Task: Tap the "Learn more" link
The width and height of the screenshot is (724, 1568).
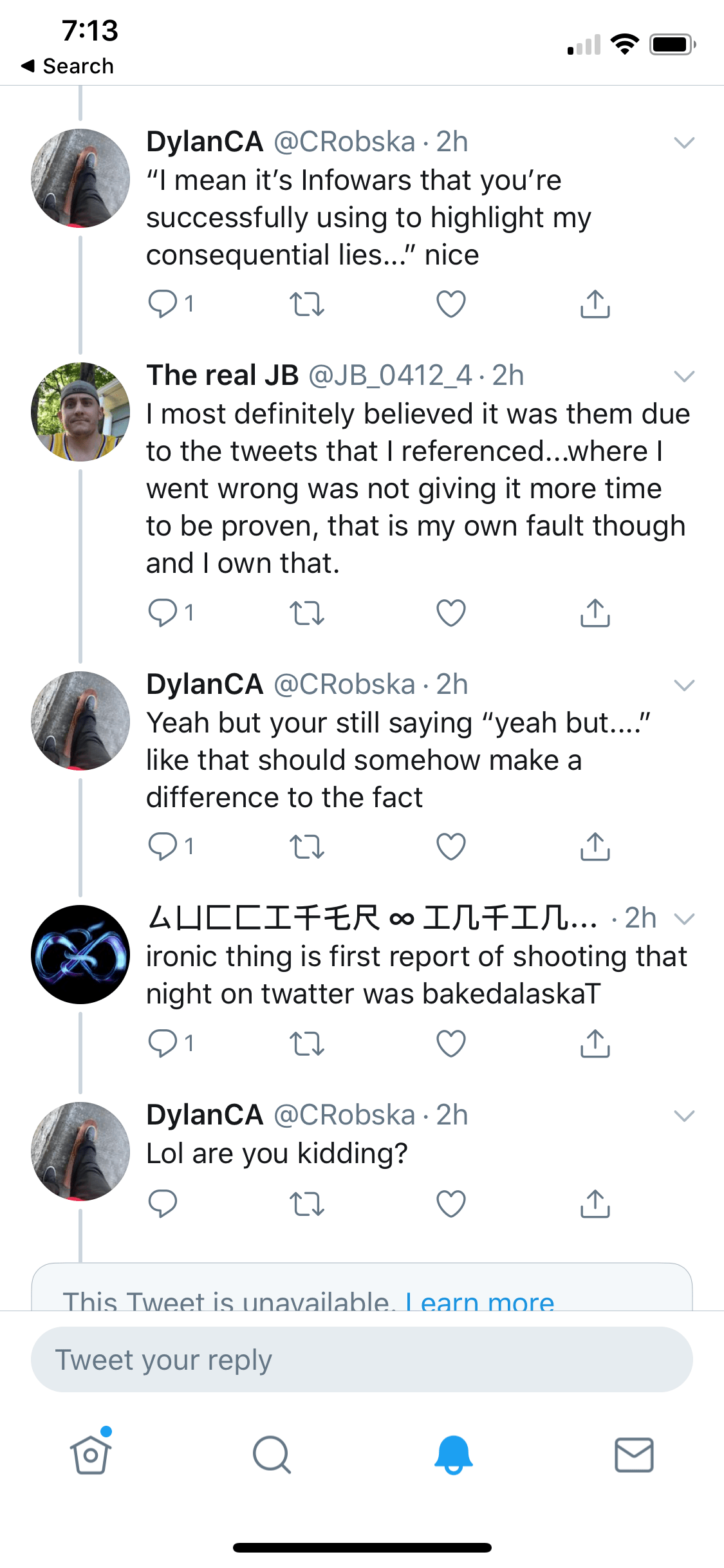Action: pyautogui.click(x=480, y=1300)
